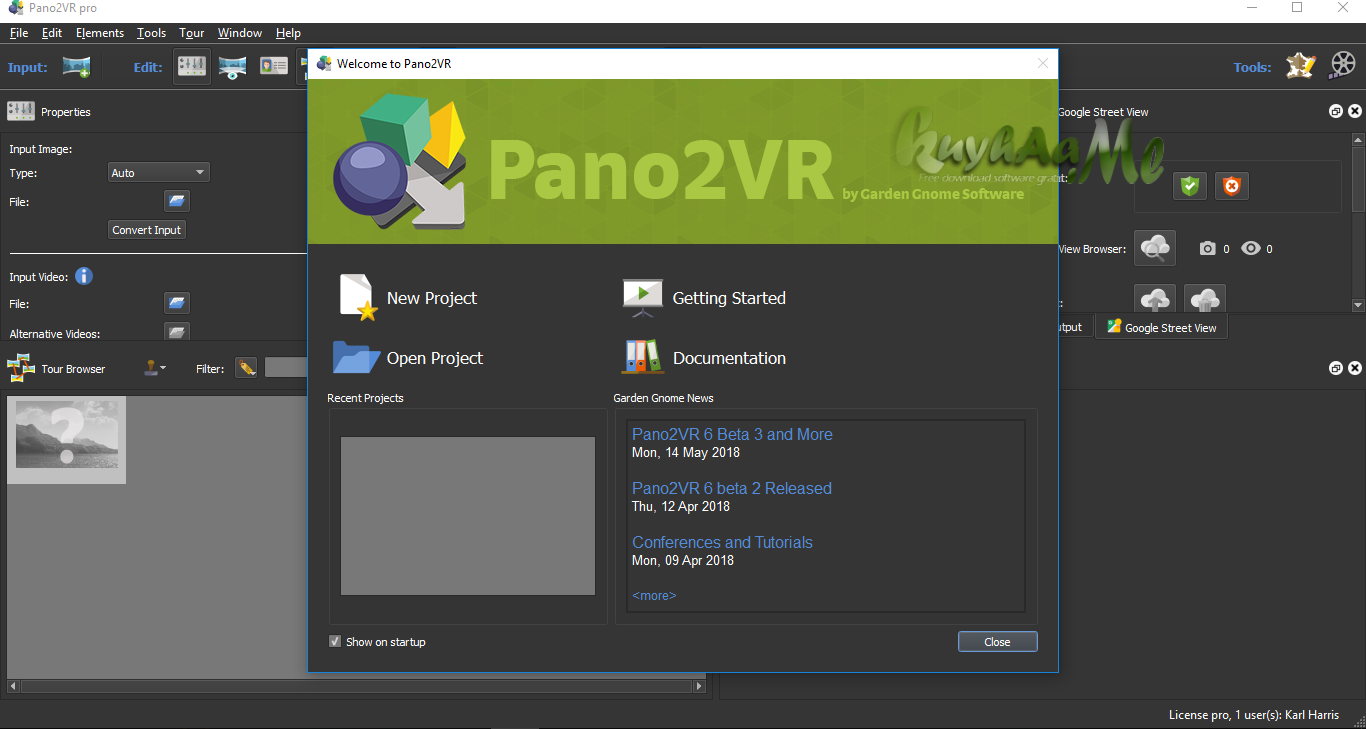
Task: Click the Getting Started presentation icon
Action: [642, 298]
